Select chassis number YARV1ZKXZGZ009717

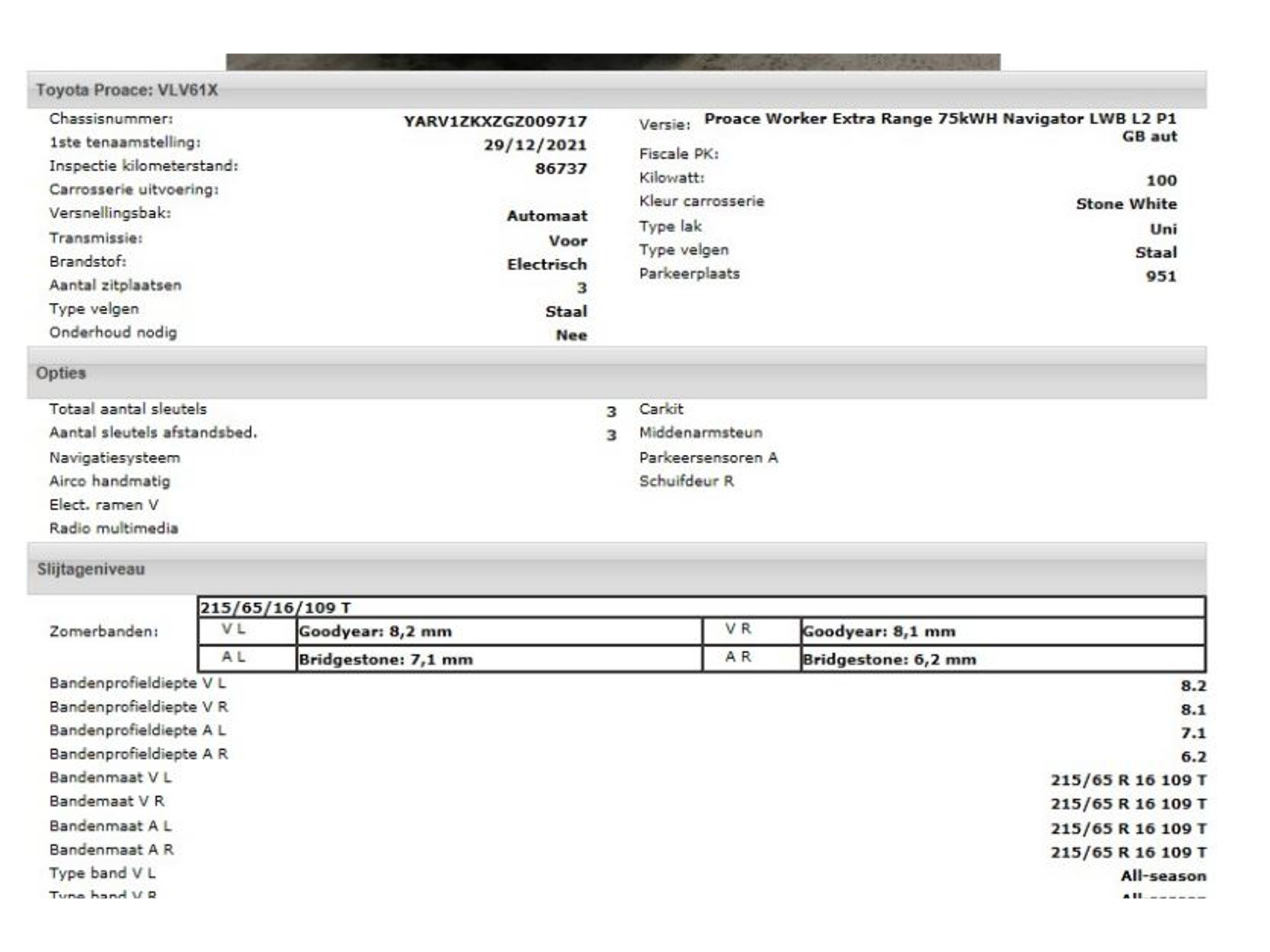495,122
